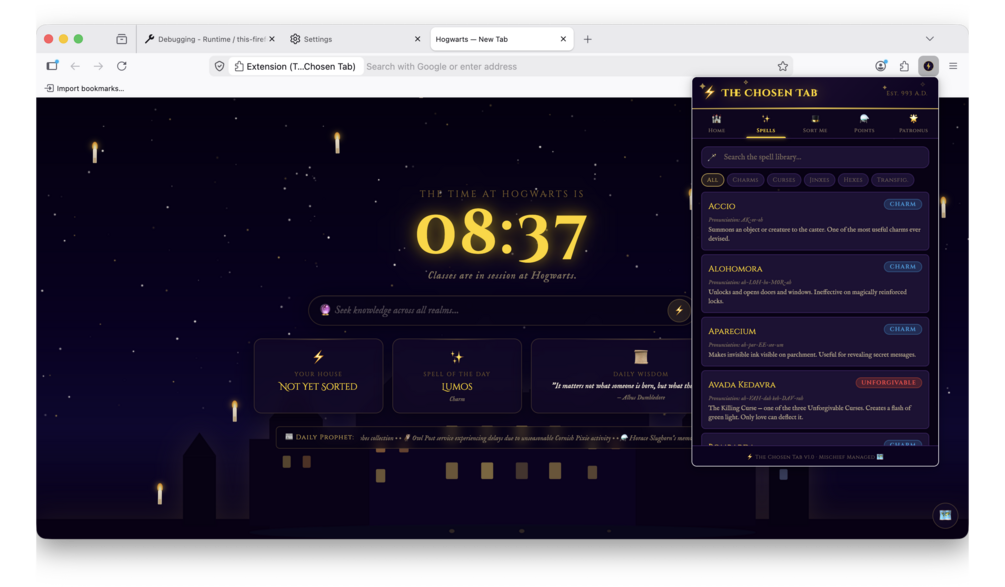Image resolution: width=1005 pixels, height=587 pixels.
Task: Open Firefox hamburger application menu
Action: tap(953, 66)
